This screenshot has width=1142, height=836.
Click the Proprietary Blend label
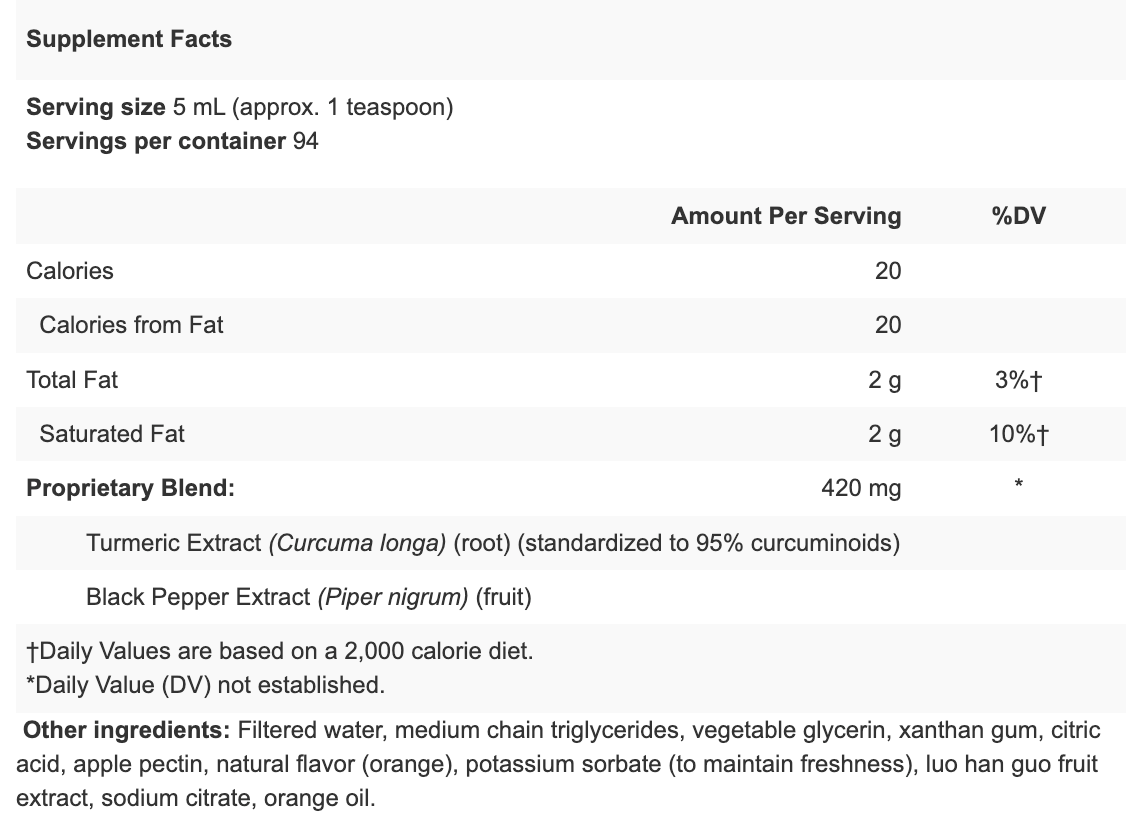130,489
